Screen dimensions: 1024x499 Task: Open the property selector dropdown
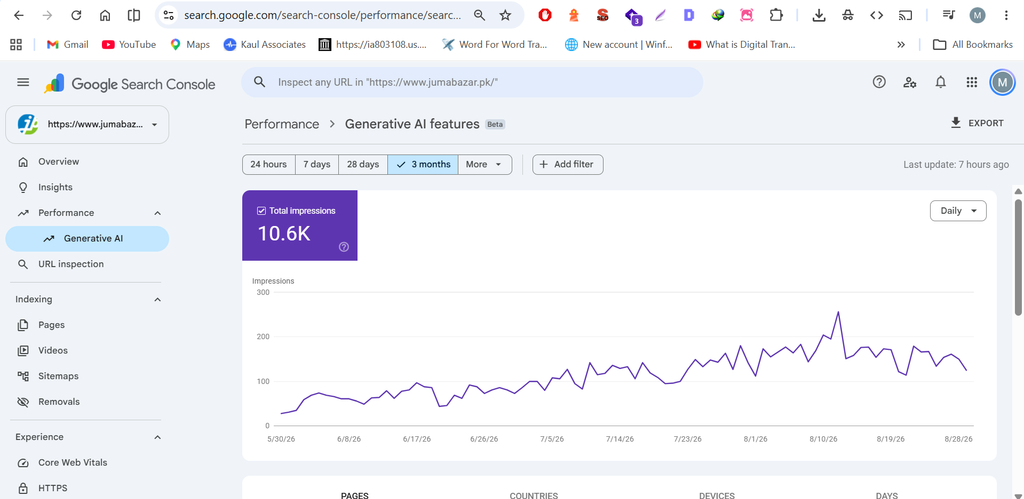click(88, 124)
